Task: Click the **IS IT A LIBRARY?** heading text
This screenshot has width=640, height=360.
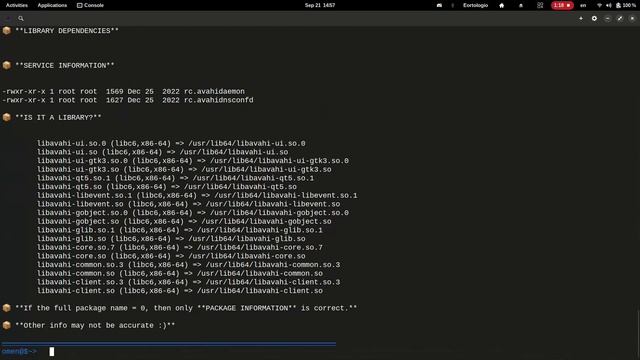Action: (58, 118)
